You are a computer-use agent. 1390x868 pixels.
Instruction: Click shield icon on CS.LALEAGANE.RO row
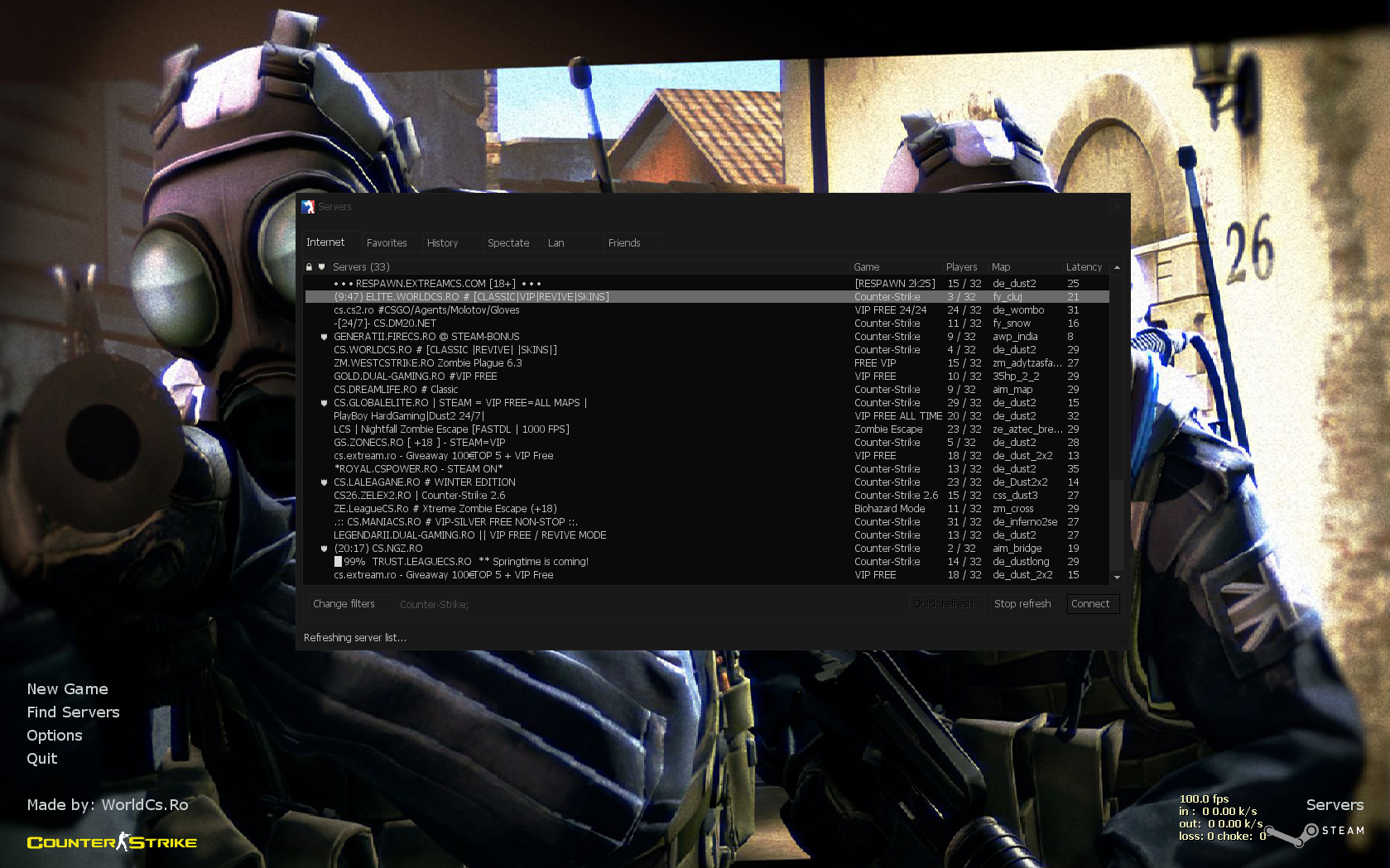click(x=325, y=482)
